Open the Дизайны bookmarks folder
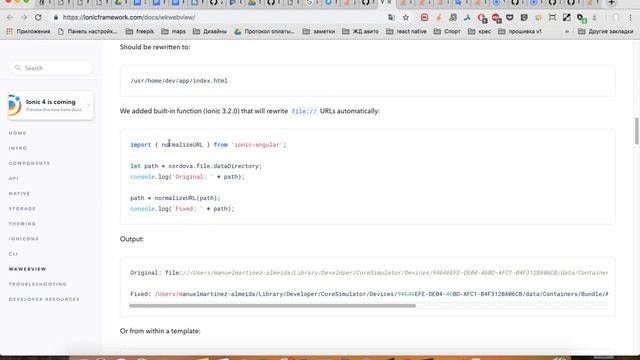This screenshot has width=640, height=360. 210,31
